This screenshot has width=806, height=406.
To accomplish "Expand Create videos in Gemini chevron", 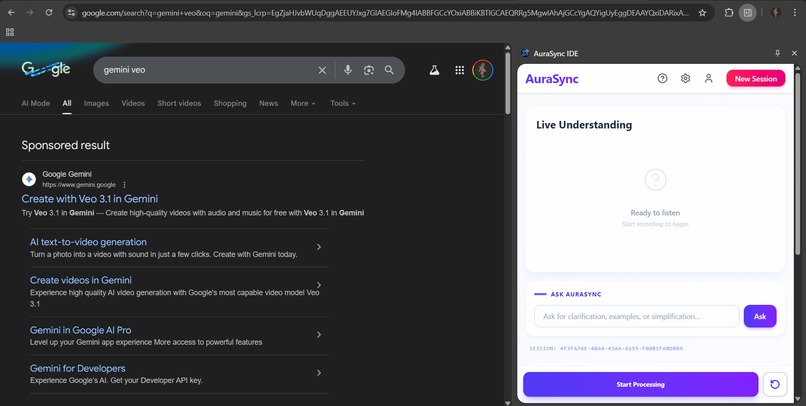I will (x=319, y=285).
